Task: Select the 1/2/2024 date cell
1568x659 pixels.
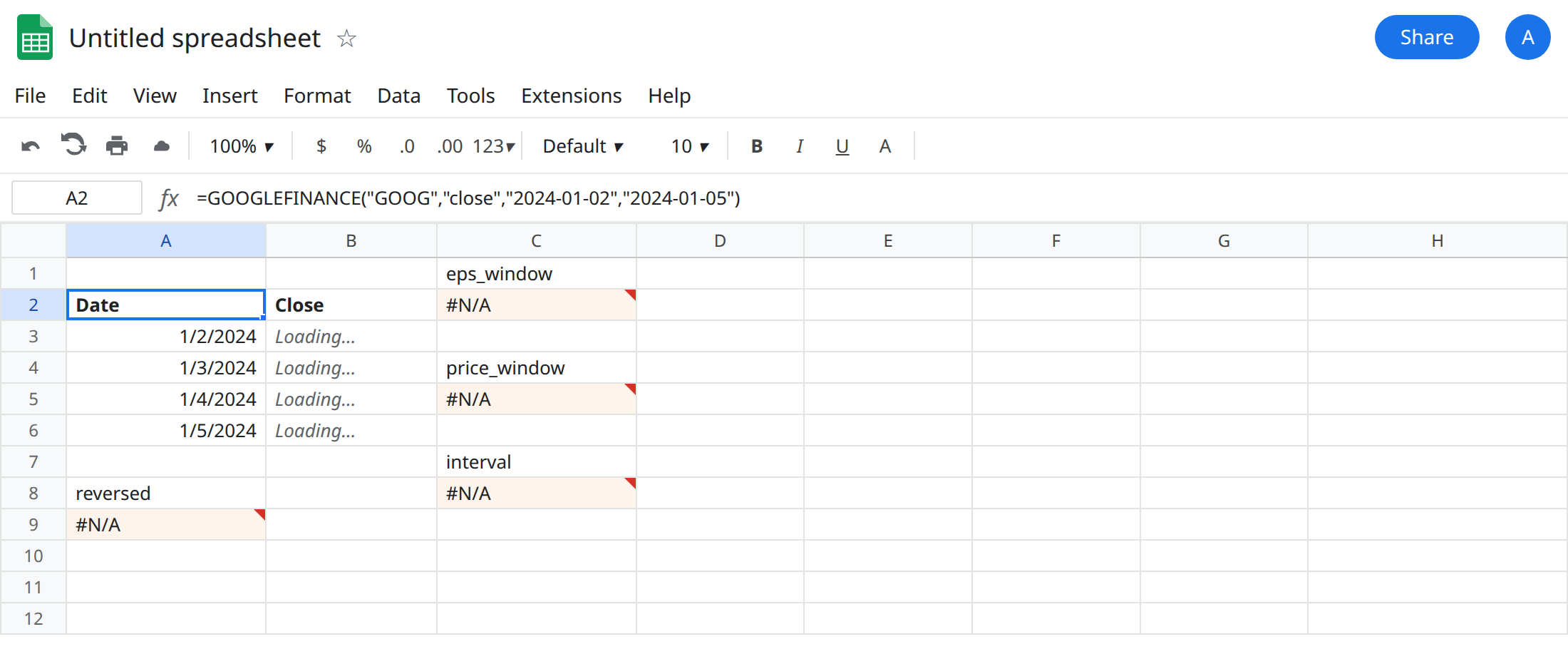Action: [166, 337]
